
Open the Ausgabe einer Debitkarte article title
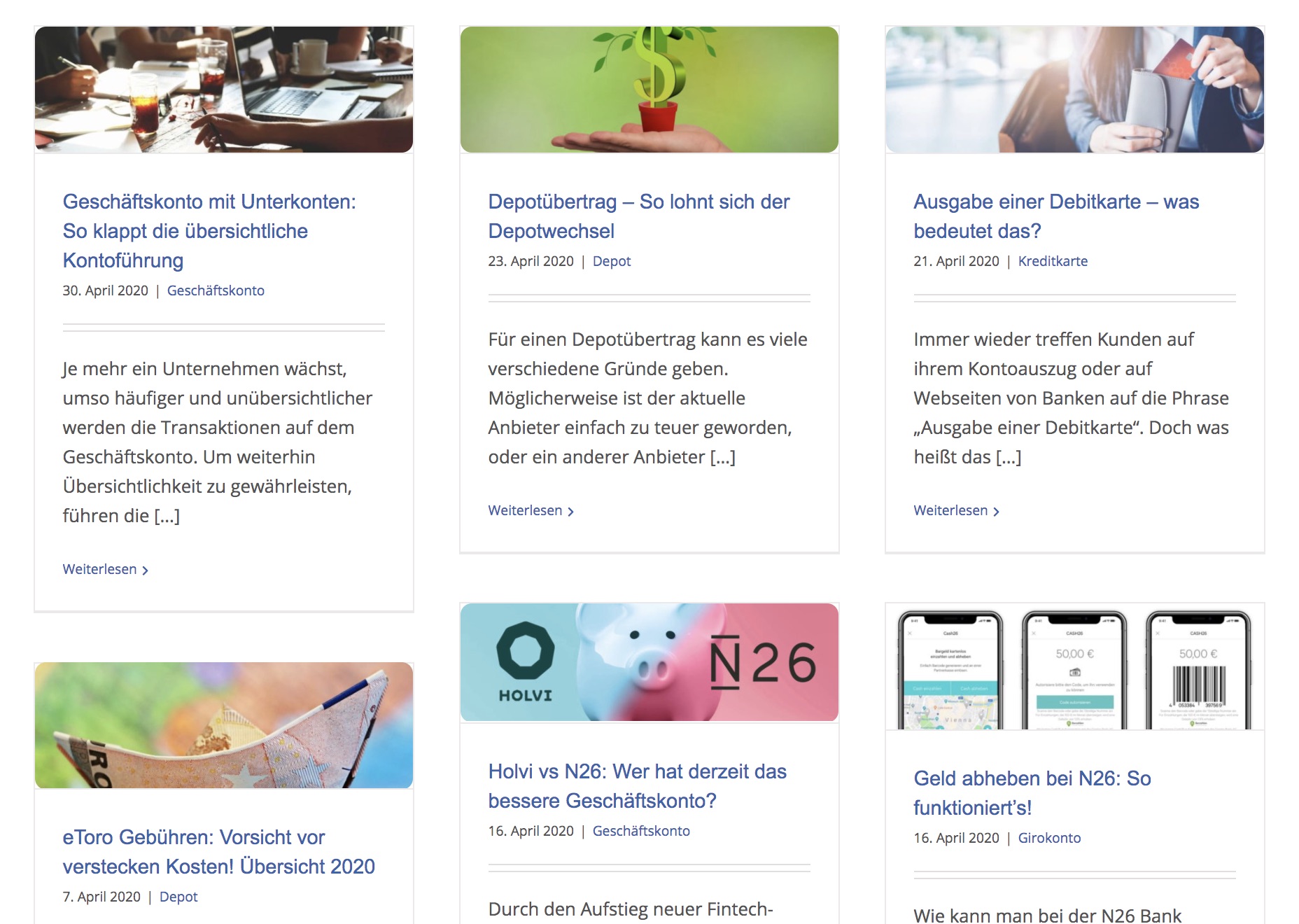(x=1056, y=216)
